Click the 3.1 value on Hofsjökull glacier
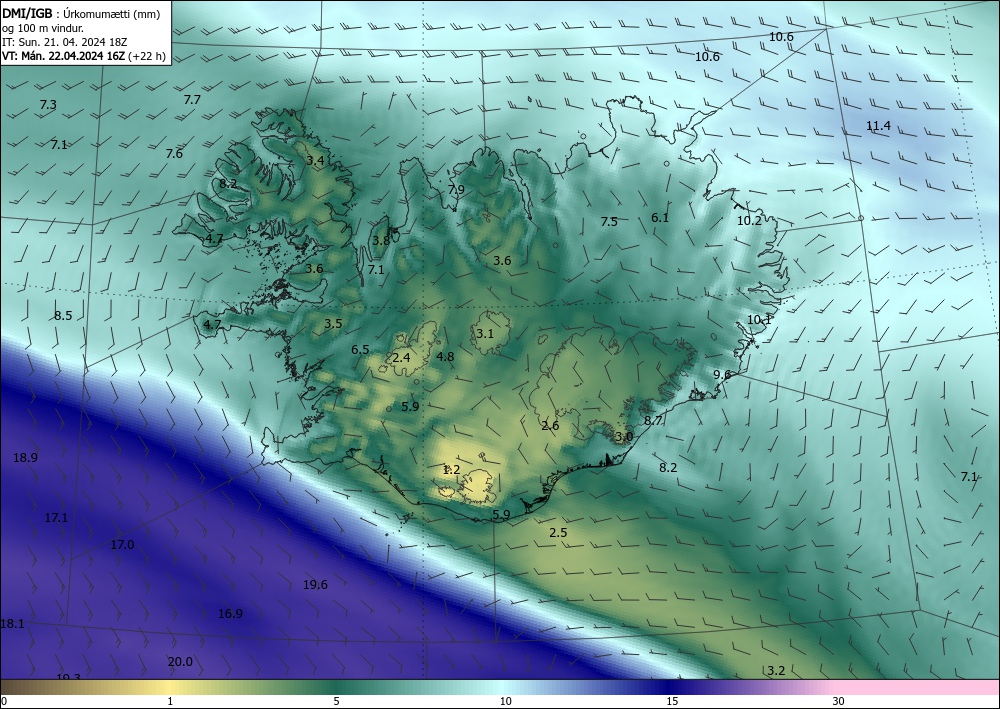 485,333
